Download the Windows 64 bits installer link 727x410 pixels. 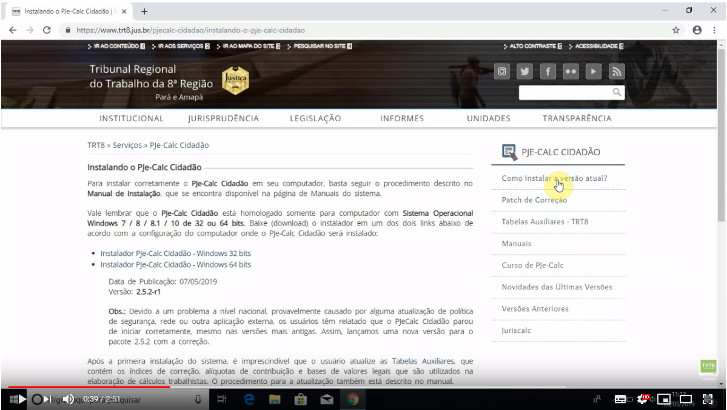(176, 264)
